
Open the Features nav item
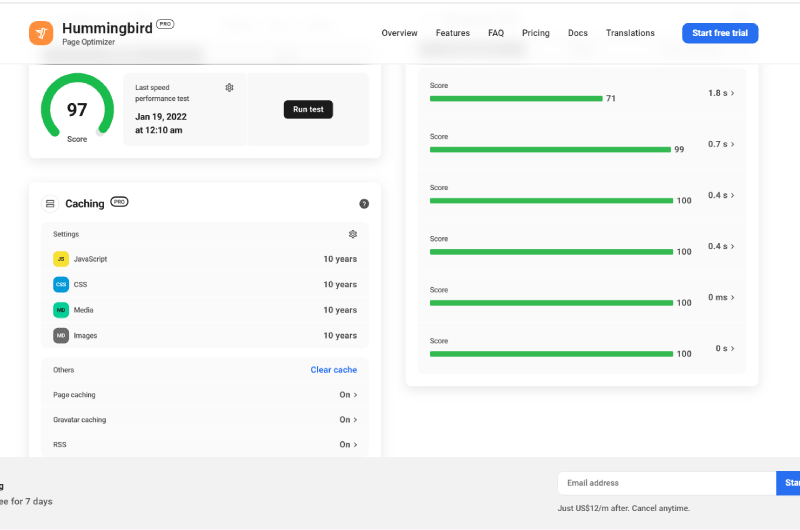pos(453,33)
